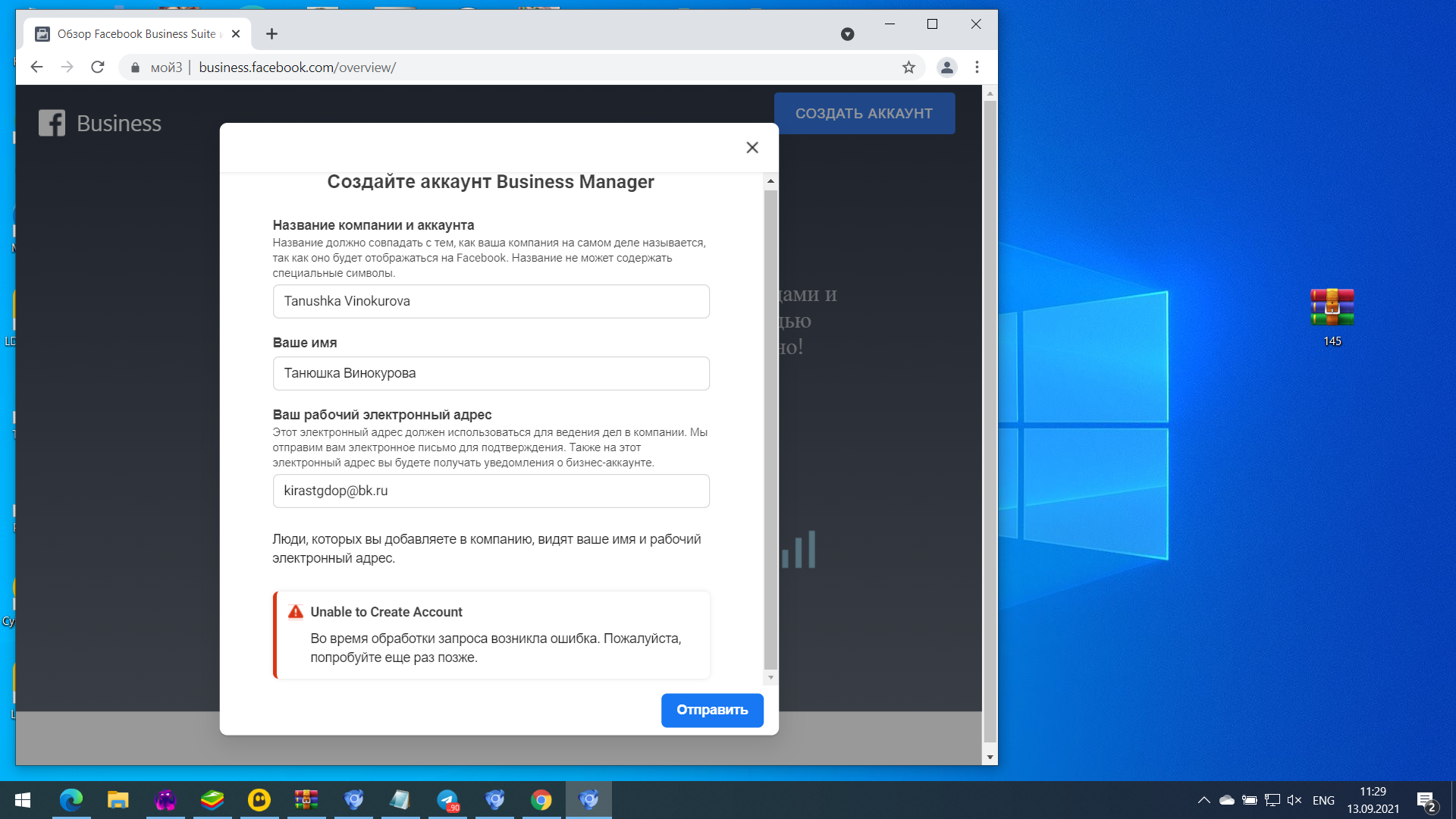Maximize the browser window
Viewport: 1456px width, 819px height.
coord(932,24)
